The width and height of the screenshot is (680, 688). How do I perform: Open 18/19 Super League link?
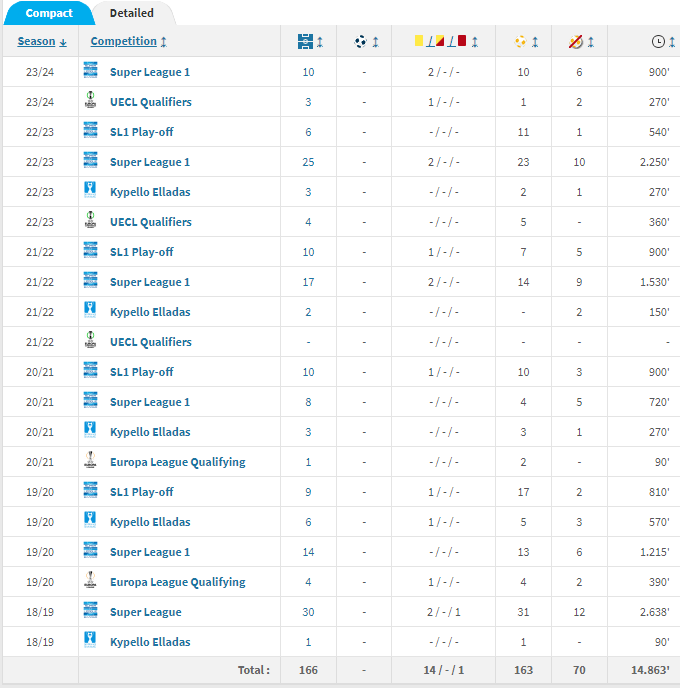pos(146,612)
